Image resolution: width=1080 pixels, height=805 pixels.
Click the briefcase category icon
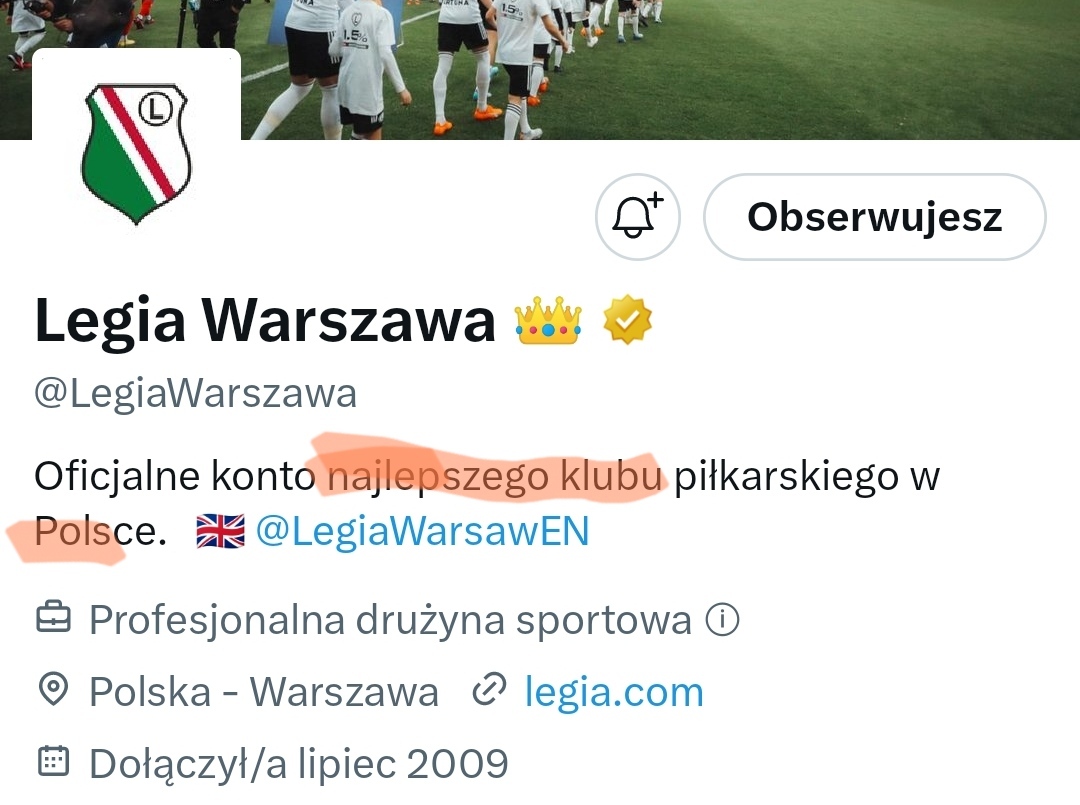[53, 618]
